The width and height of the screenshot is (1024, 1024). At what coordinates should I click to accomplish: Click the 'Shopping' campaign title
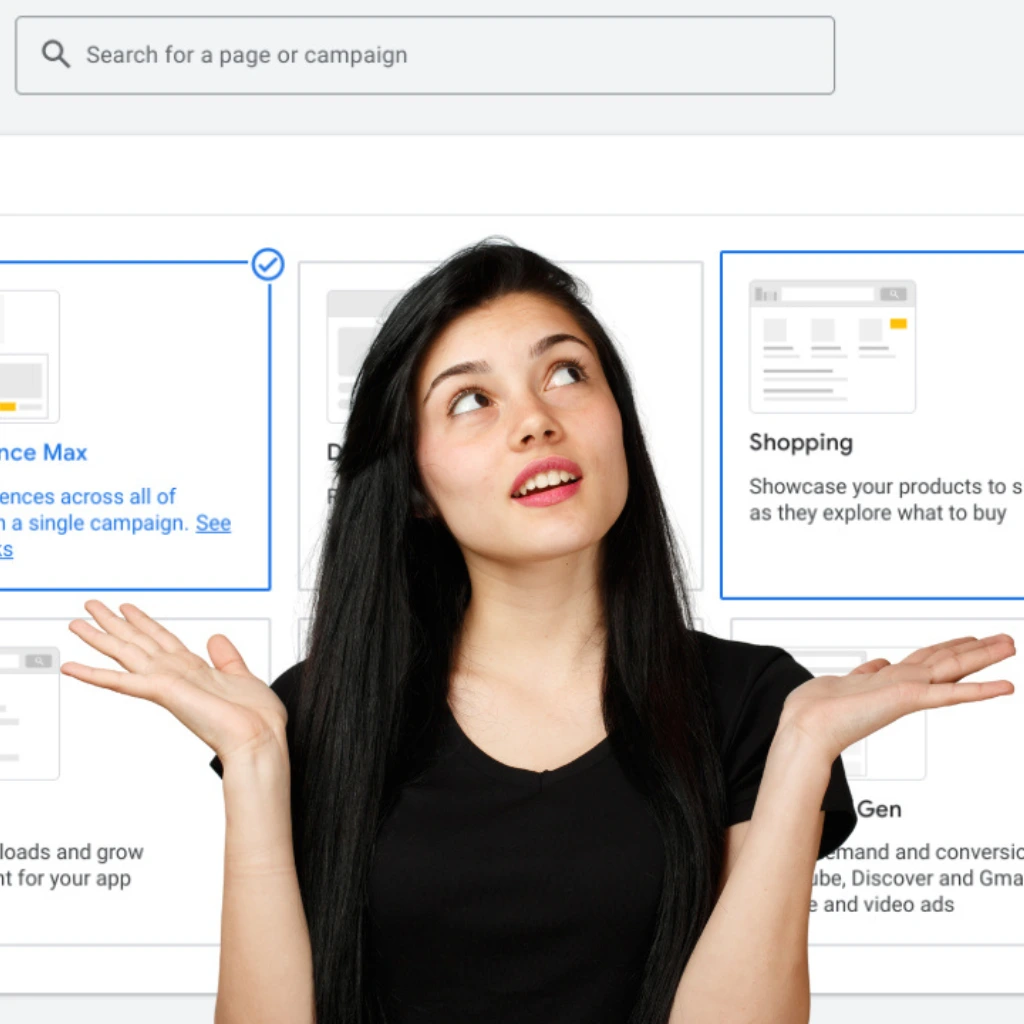(800, 443)
